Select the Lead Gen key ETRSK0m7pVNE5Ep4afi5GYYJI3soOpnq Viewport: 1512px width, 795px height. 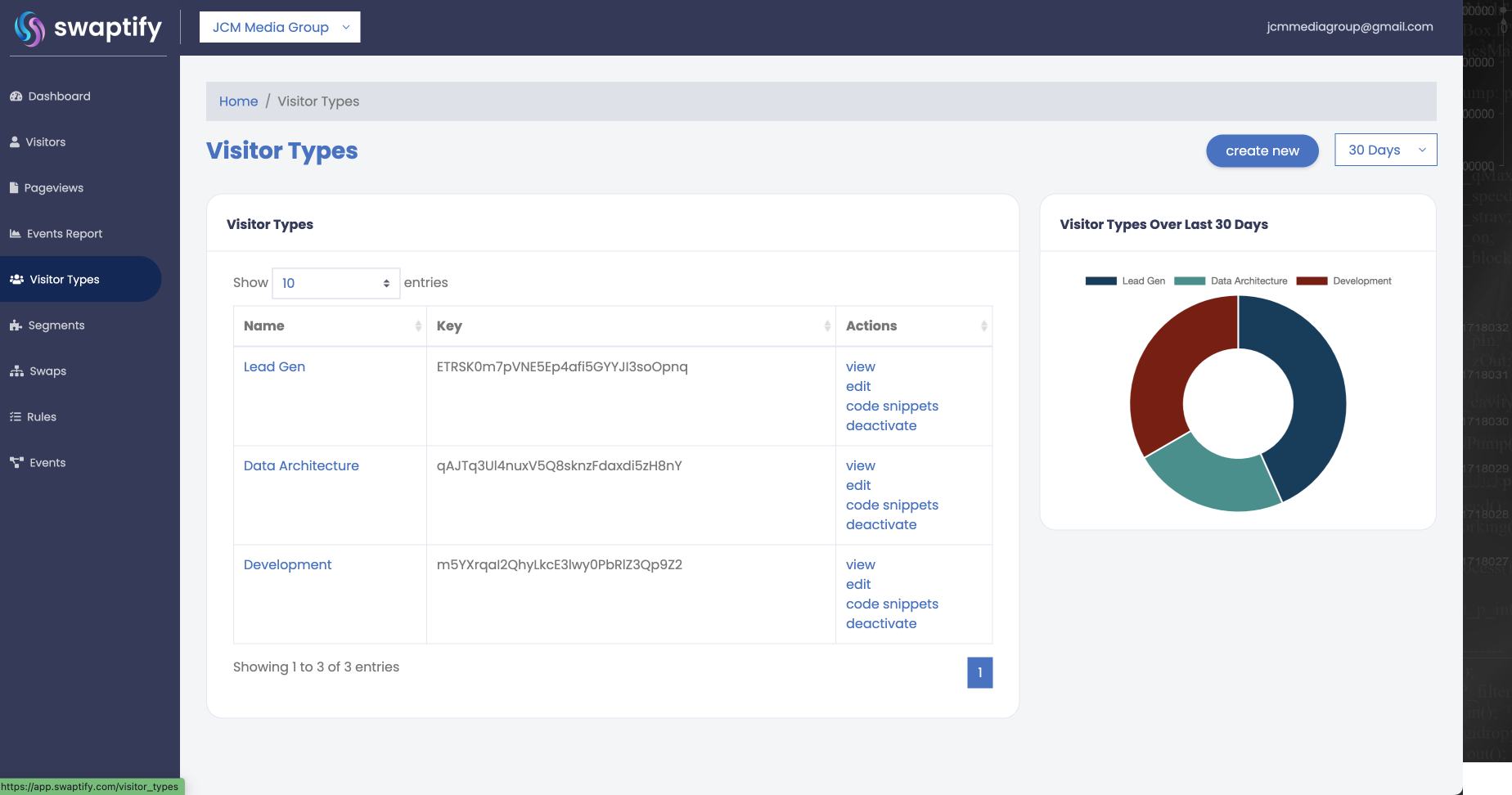click(562, 367)
